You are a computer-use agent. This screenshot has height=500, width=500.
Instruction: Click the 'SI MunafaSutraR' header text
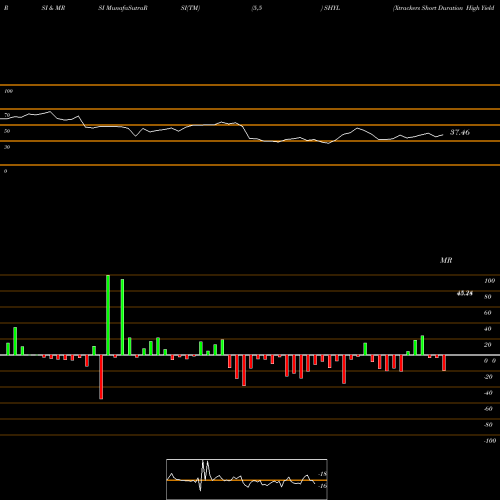[123, 8]
